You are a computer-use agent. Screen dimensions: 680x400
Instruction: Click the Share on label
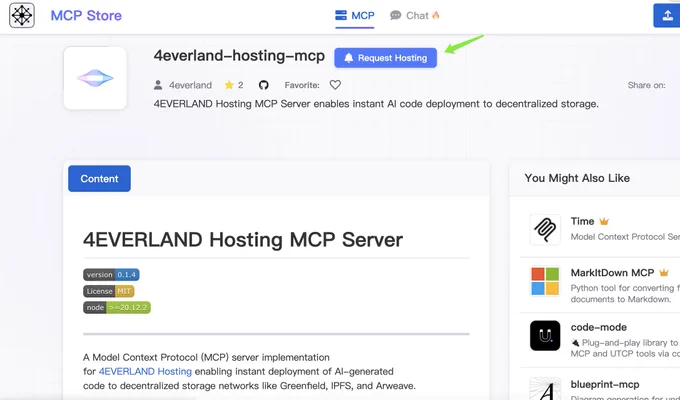[x=646, y=85]
